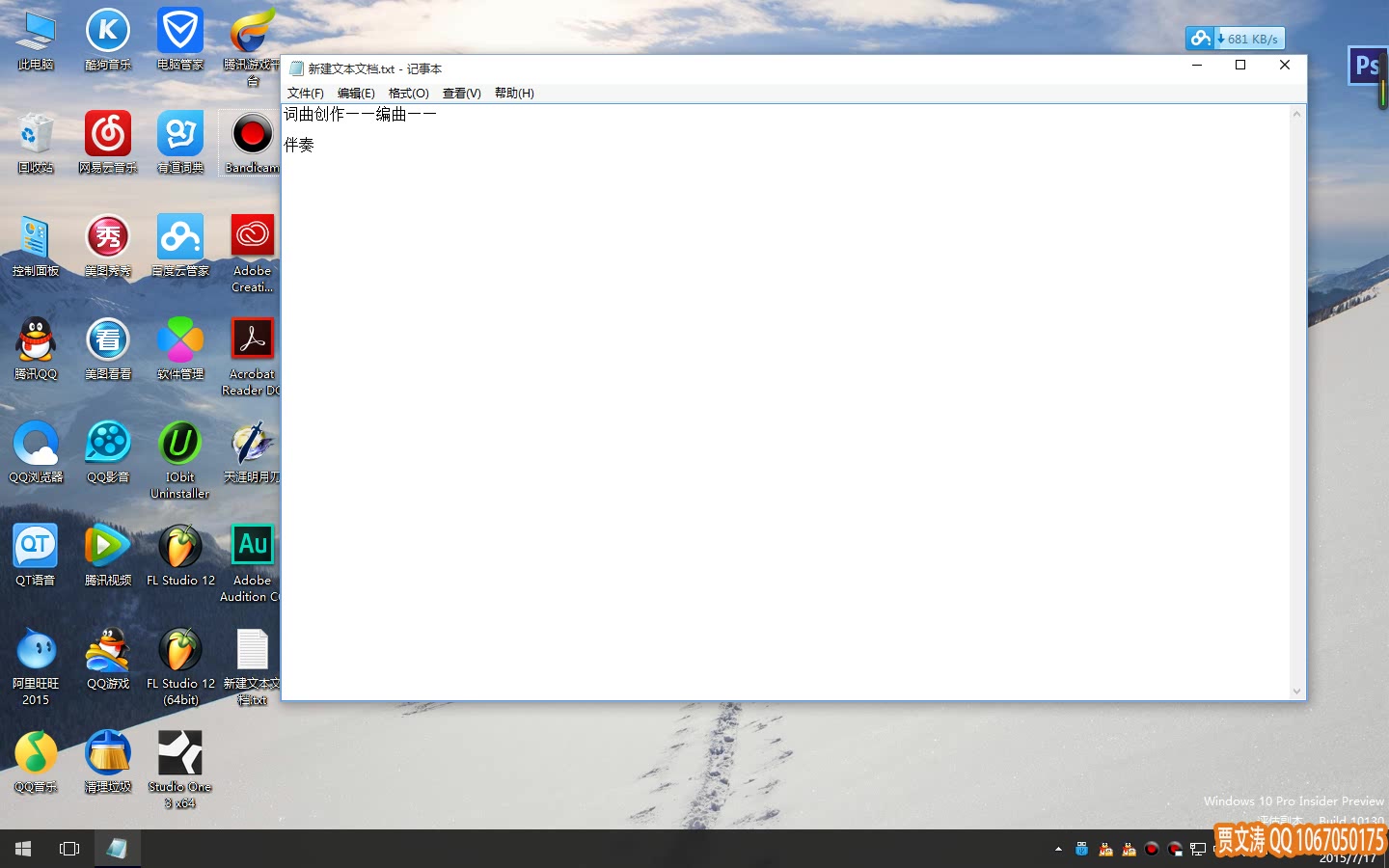Select the 有道词典 desktop icon
The width and height of the screenshot is (1389, 868).
(180, 143)
